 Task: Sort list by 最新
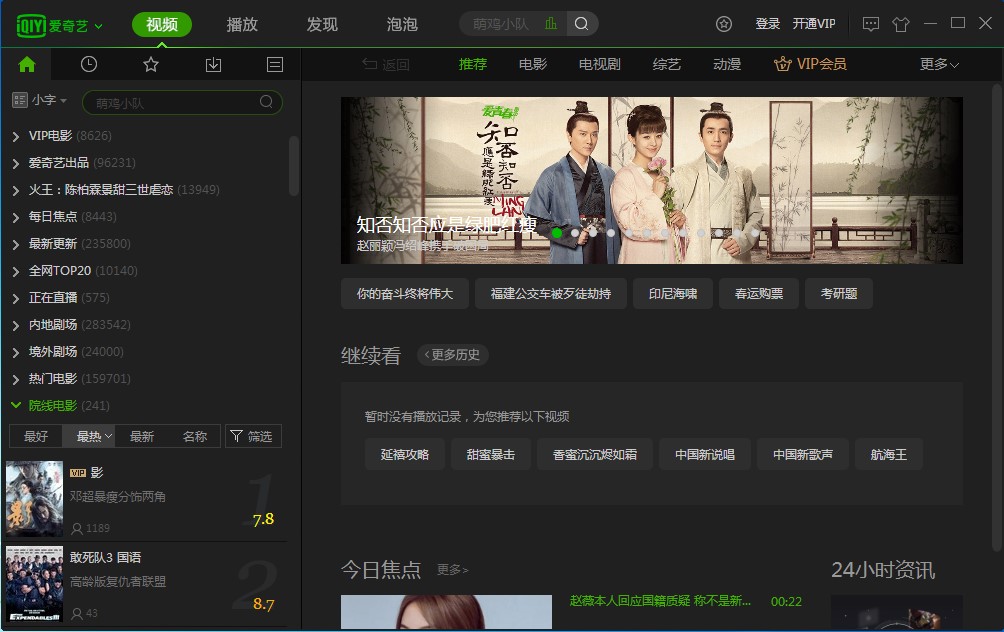[142, 436]
